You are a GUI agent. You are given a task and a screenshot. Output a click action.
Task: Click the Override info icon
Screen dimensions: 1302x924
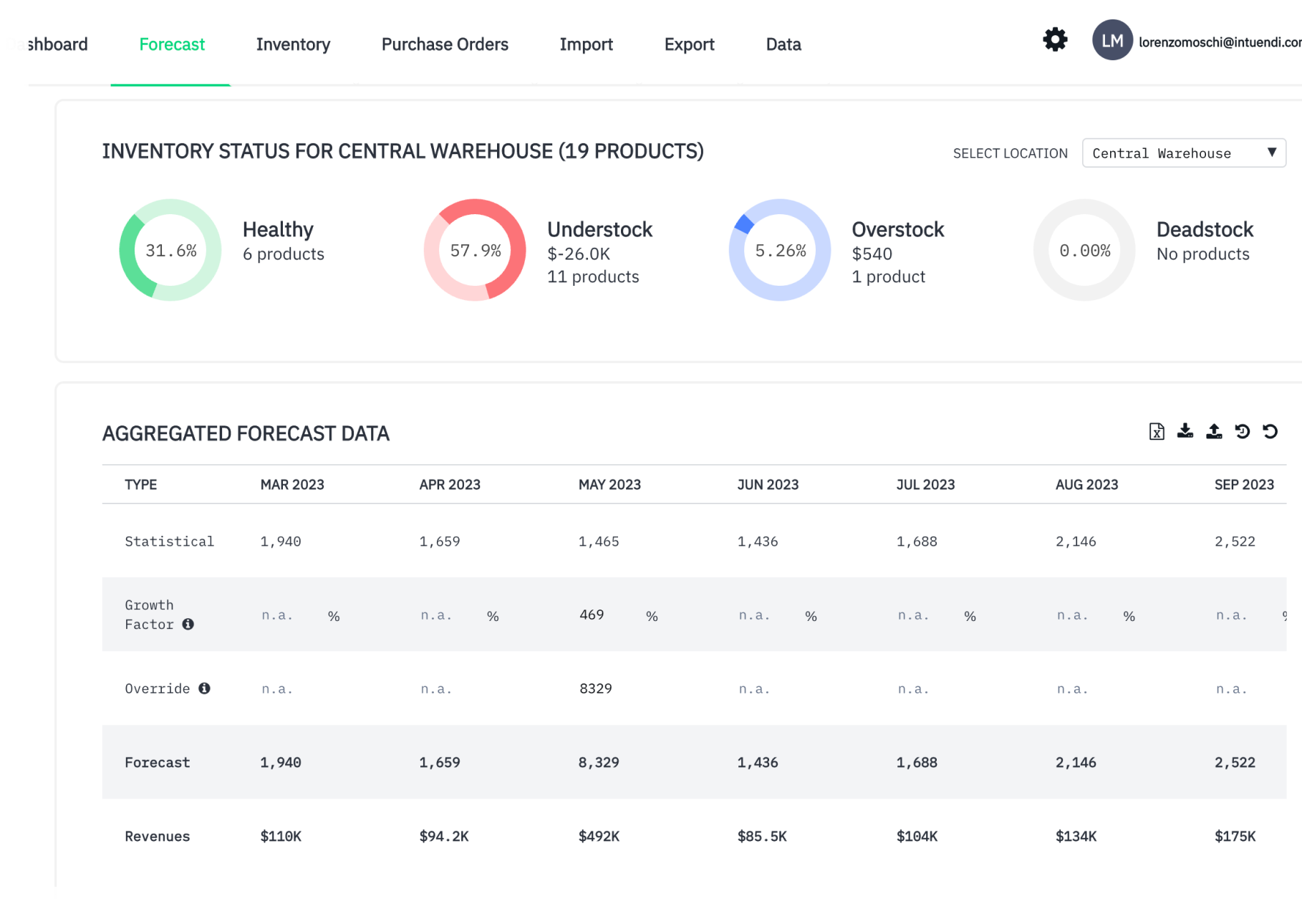point(206,688)
